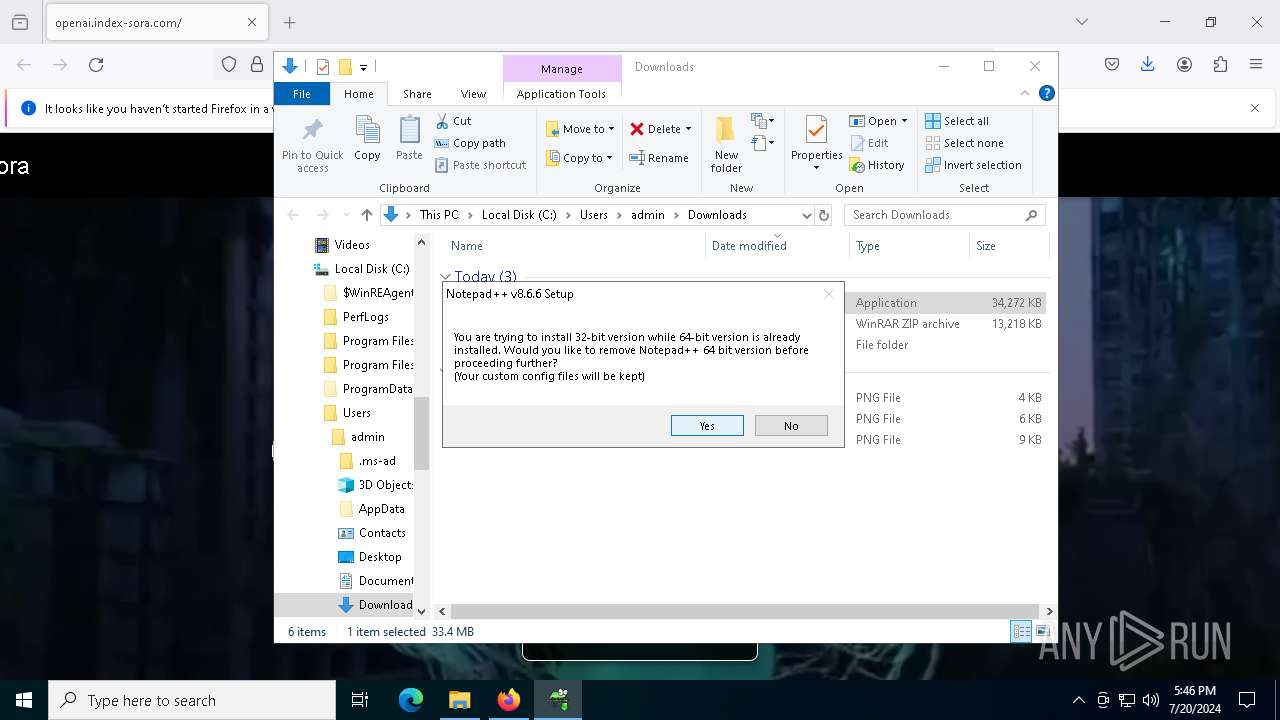This screenshot has width=1280, height=720.
Task: Open the PerfLogs folder in tree
Action: click(x=365, y=317)
